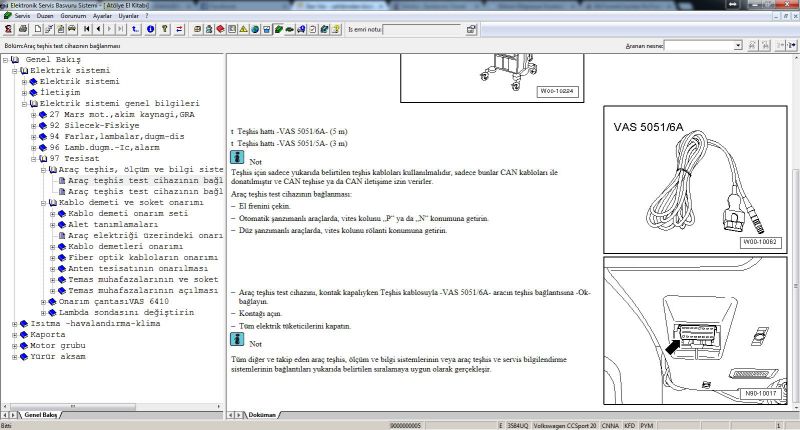Click the diagnostic port location illustration
This screenshot has width=800, height=430.
click(x=695, y=331)
